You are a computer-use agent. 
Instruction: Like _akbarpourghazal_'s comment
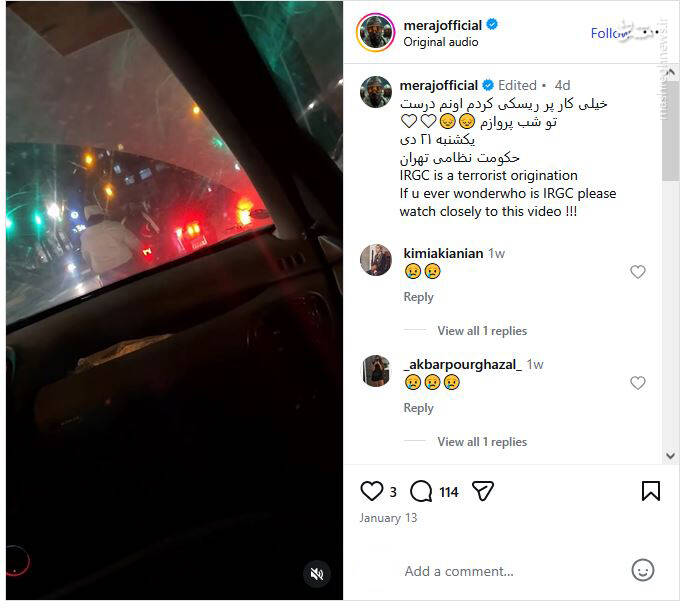point(638,383)
